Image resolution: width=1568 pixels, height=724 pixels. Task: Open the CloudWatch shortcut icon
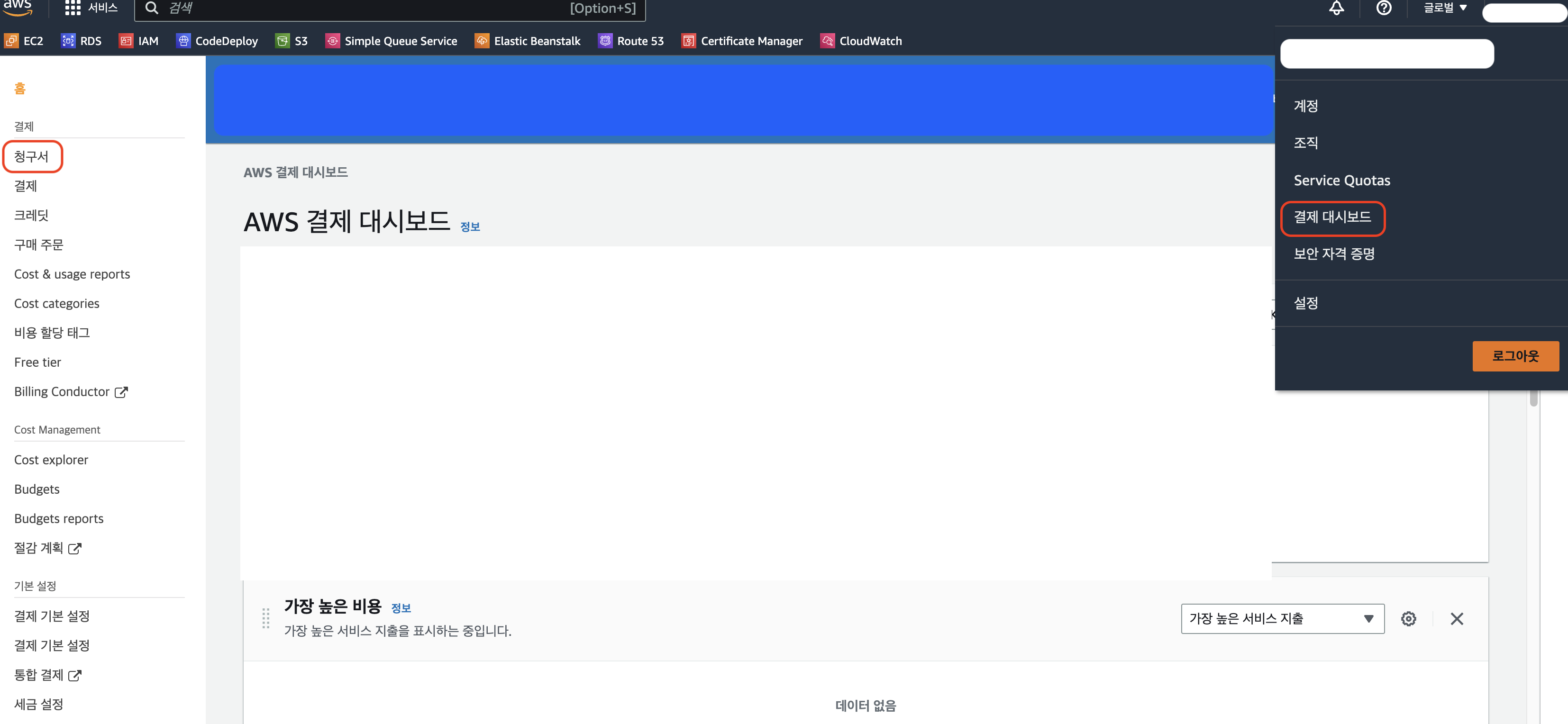(827, 41)
